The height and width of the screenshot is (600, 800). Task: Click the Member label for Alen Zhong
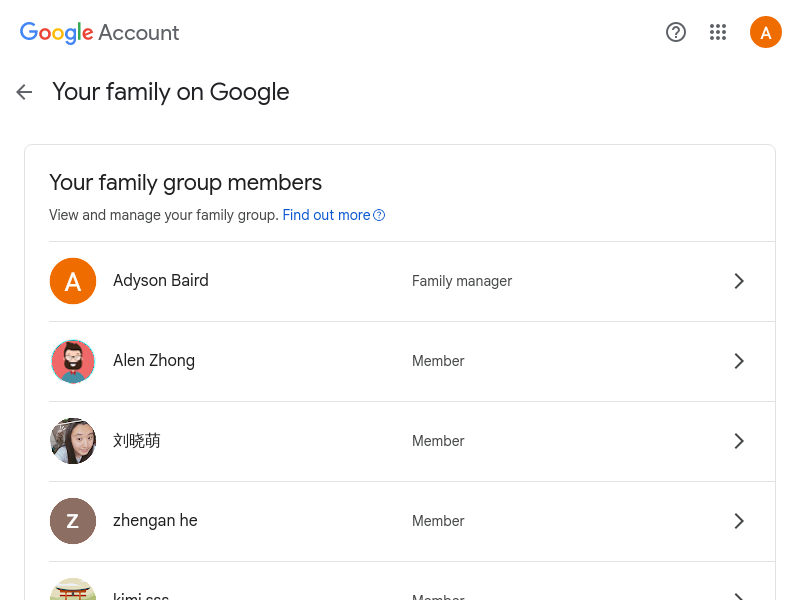(x=438, y=361)
